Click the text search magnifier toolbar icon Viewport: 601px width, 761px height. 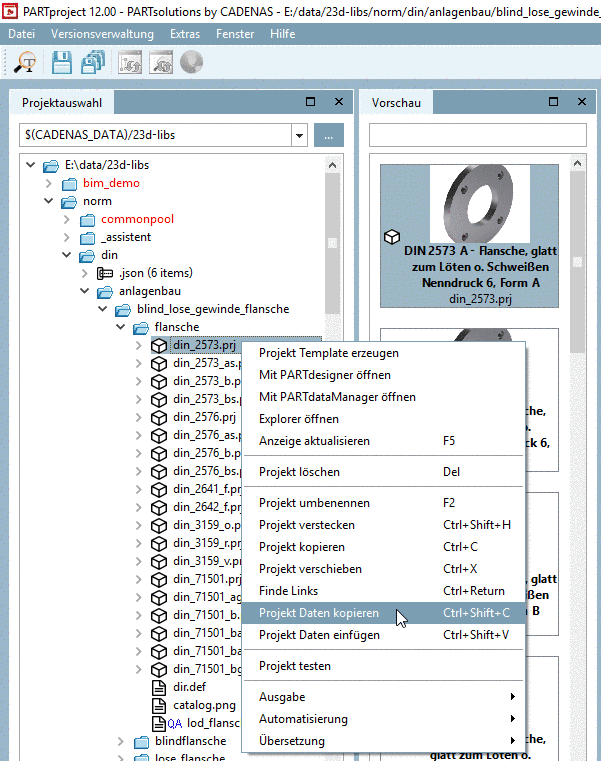pyautogui.click(x=25, y=63)
